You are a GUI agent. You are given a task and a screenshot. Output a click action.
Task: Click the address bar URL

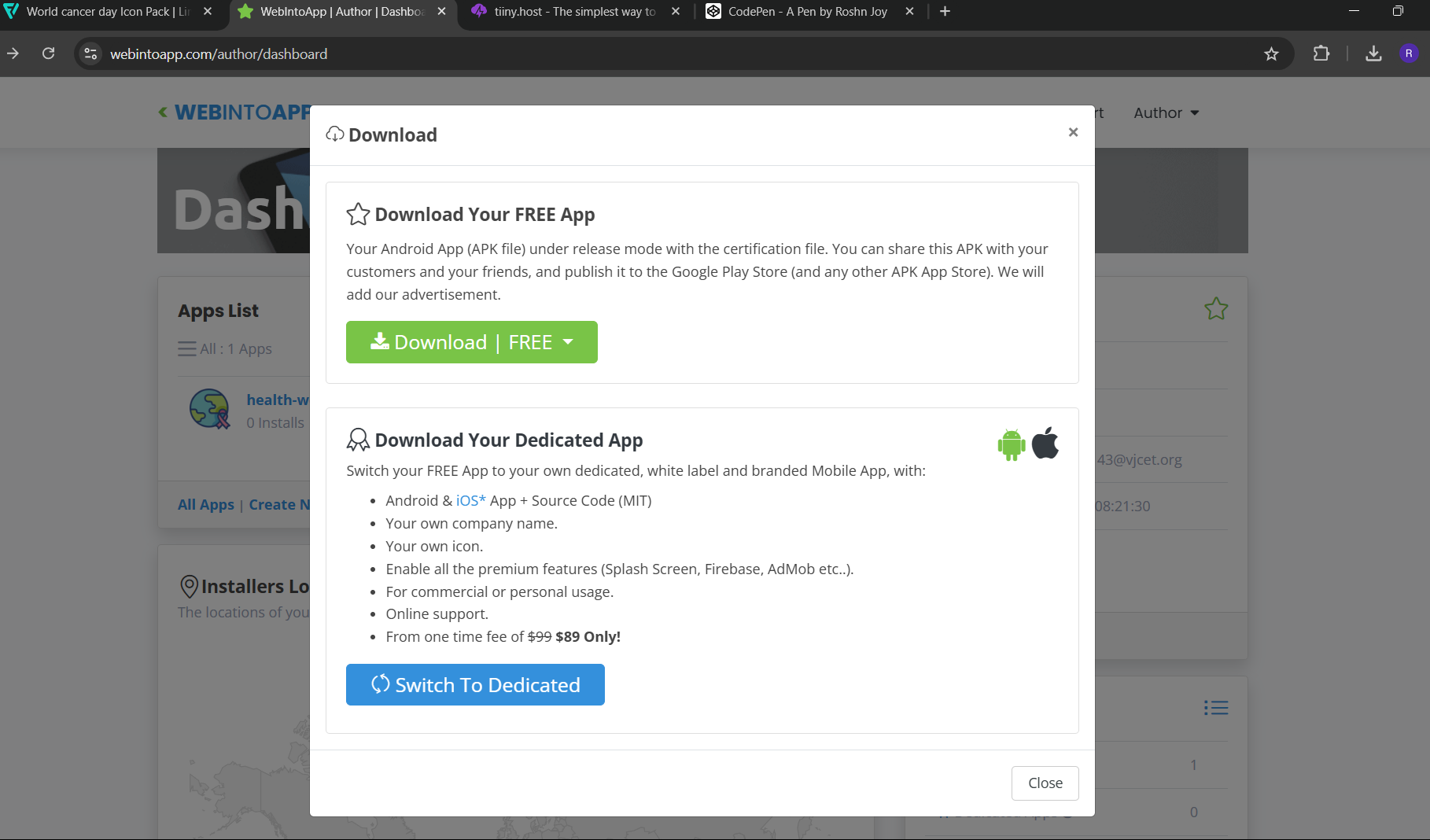pyautogui.click(x=219, y=54)
